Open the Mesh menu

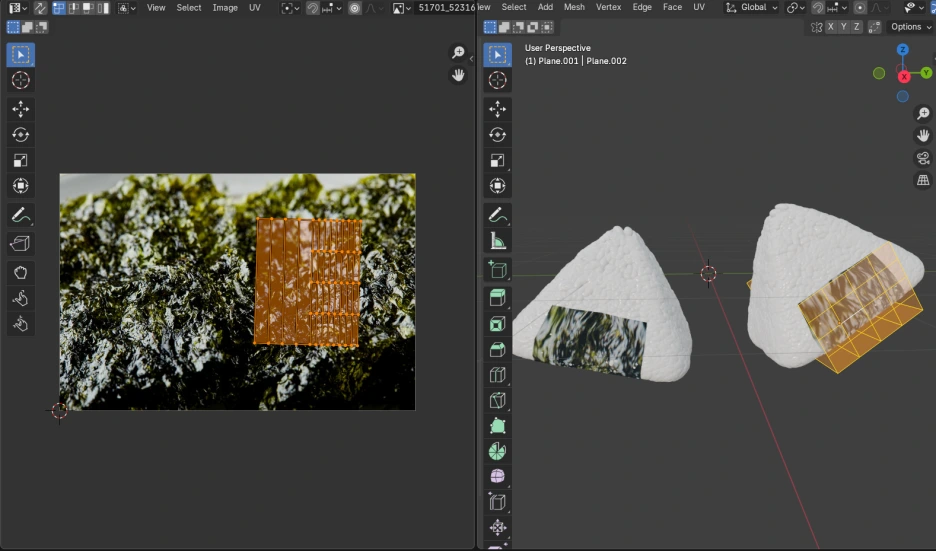click(574, 7)
